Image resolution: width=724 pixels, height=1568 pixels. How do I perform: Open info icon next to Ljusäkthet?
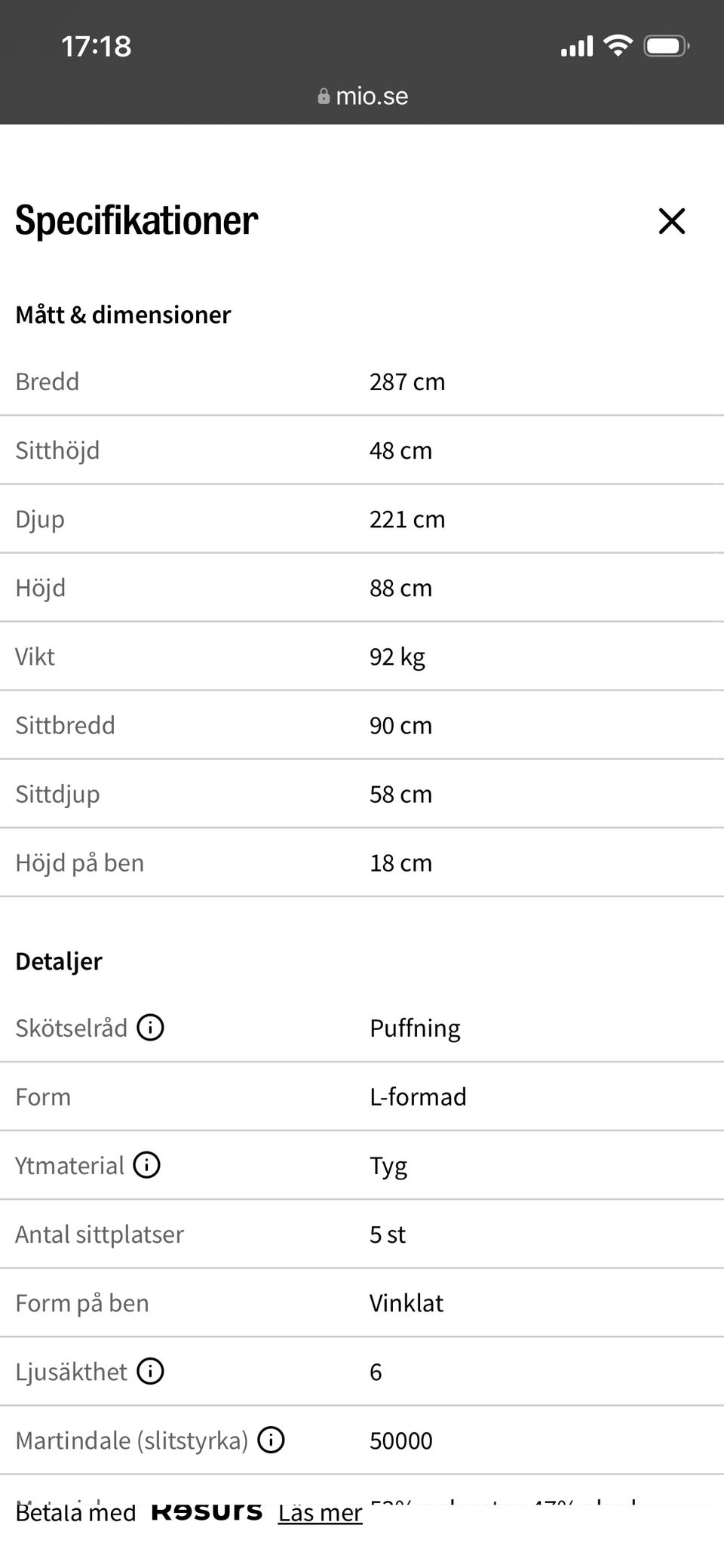coord(150,1371)
